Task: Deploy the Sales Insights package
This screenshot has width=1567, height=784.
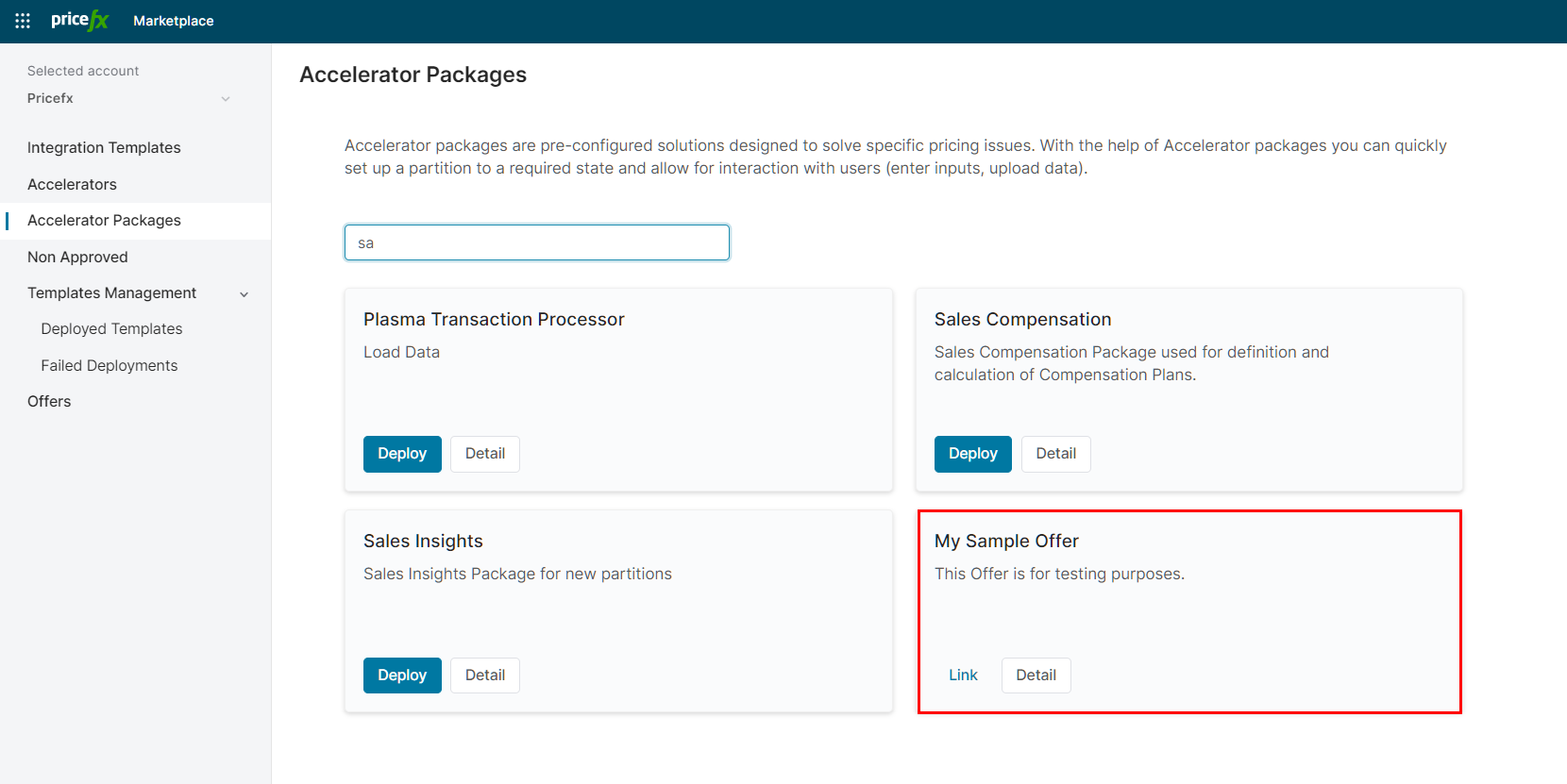Action: point(402,676)
